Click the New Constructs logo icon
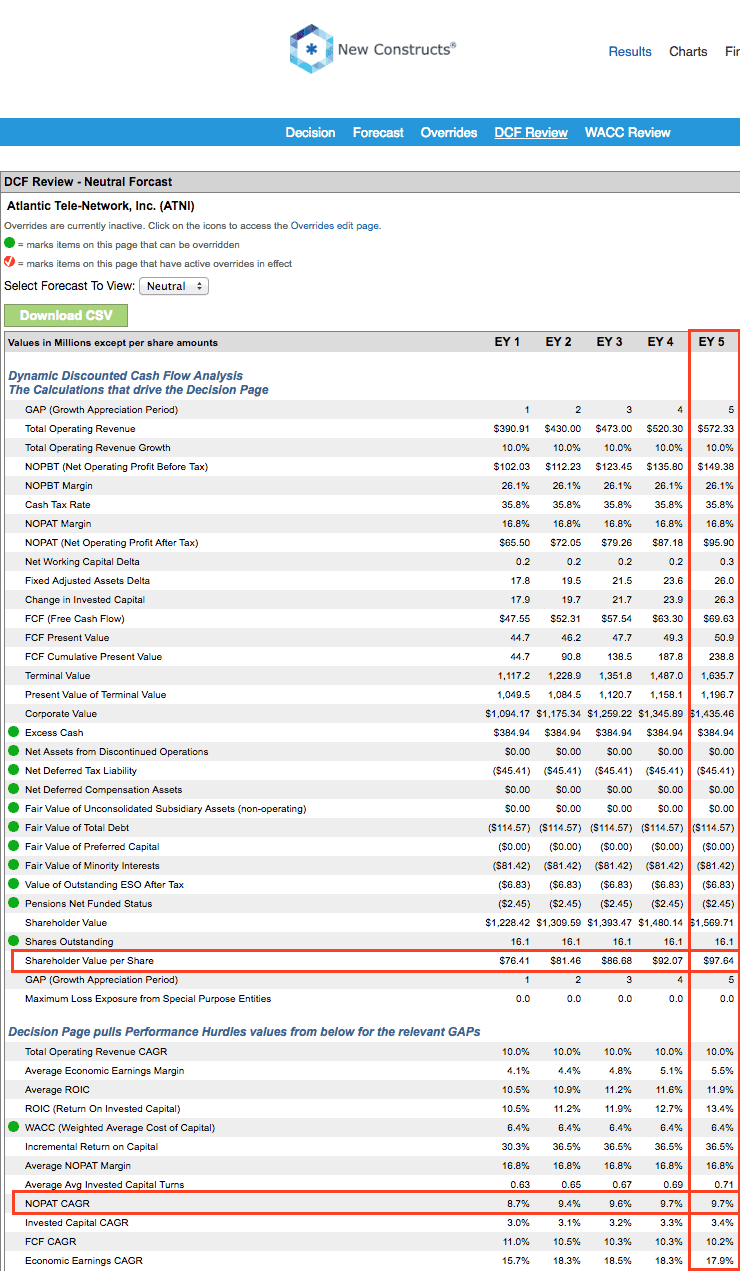This screenshot has height=1271, width=740. [x=311, y=49]
